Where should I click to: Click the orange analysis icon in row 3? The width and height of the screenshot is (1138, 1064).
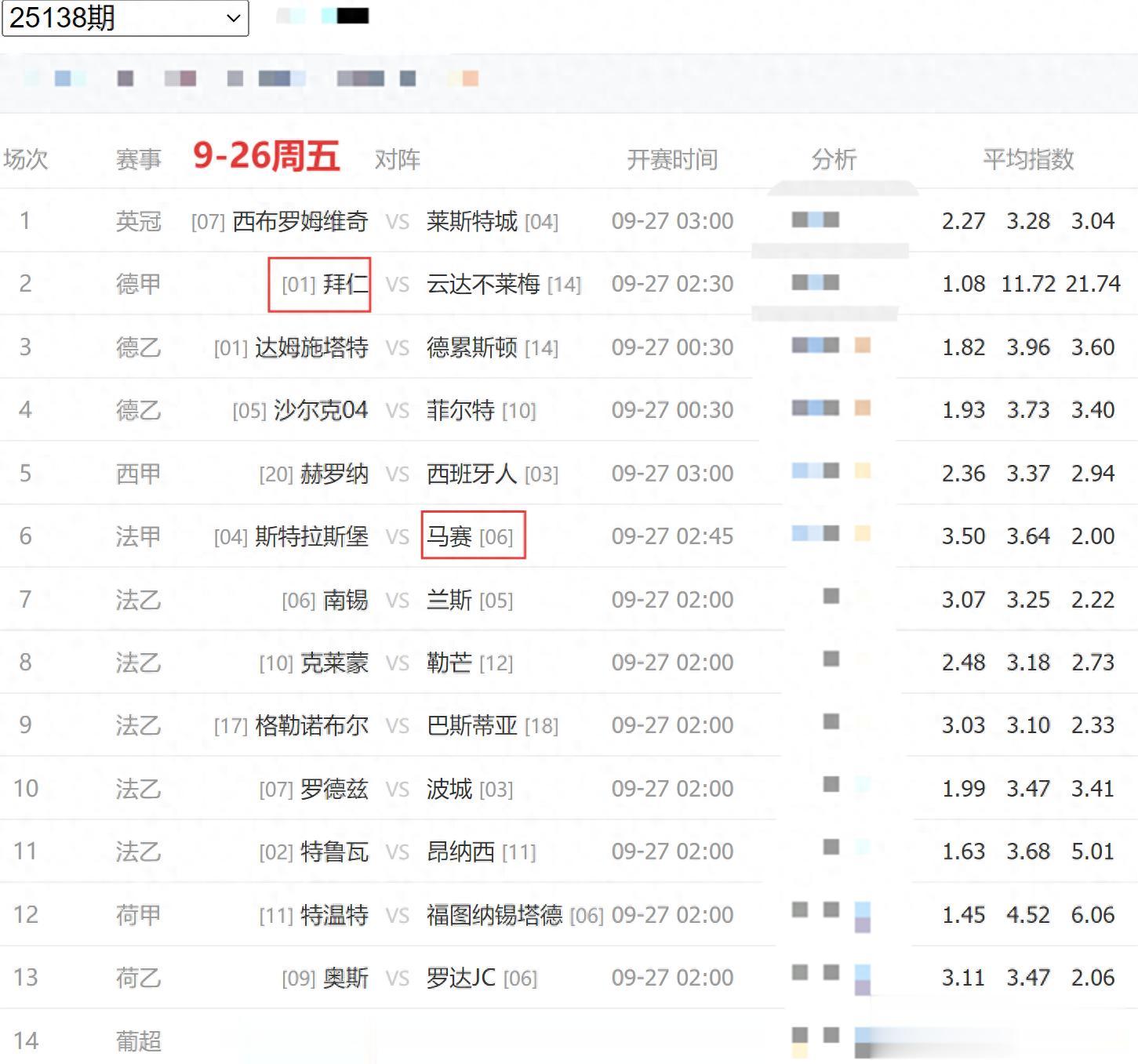point(862,345)
